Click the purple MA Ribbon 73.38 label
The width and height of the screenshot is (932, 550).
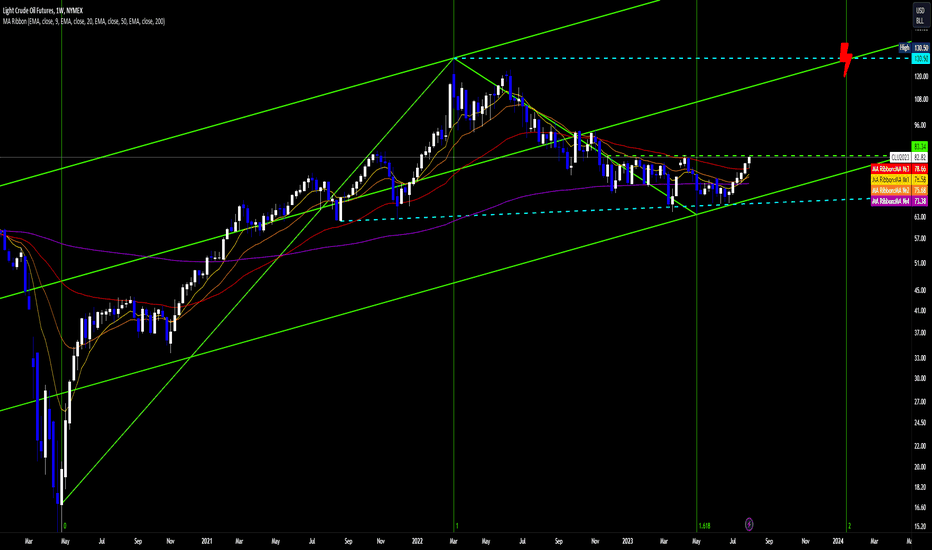coord(900,202)
